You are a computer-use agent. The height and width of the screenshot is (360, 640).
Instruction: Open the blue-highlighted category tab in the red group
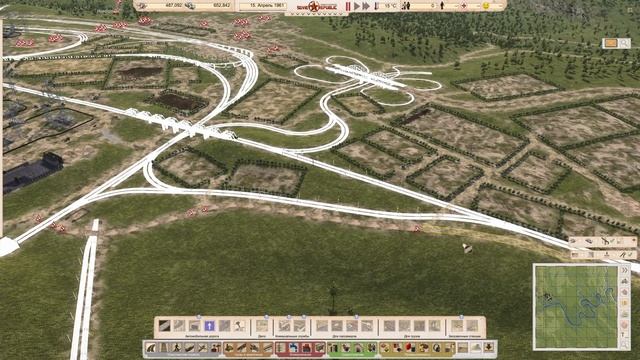[293, 348]
